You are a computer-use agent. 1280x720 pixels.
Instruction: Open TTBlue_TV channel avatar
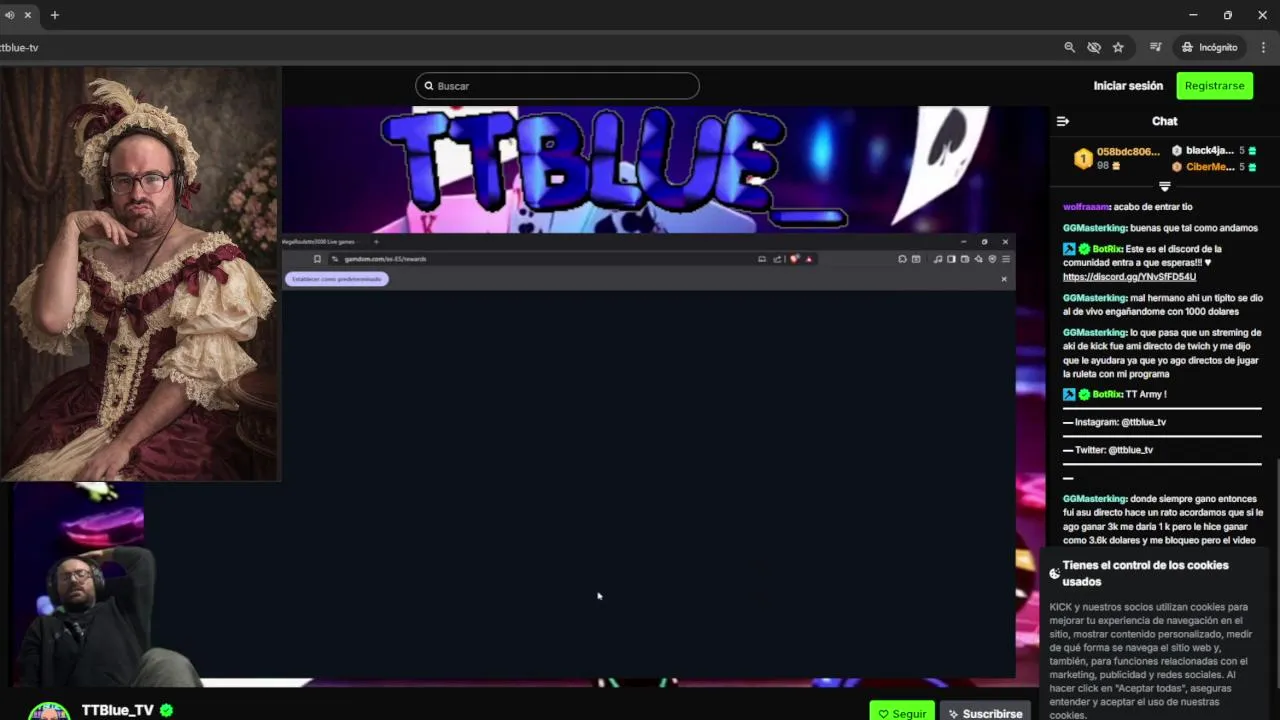coord(49,710)
